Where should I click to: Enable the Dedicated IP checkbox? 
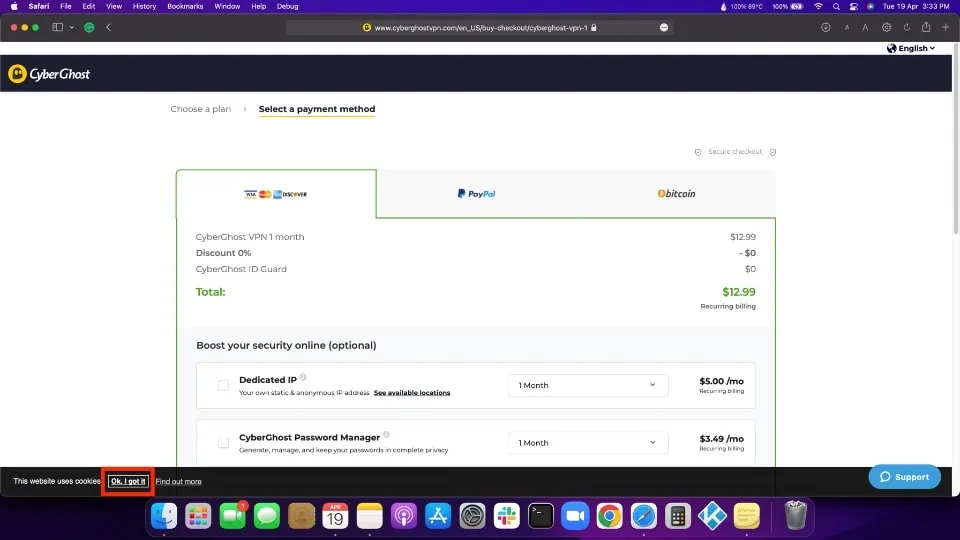(223, 385)
